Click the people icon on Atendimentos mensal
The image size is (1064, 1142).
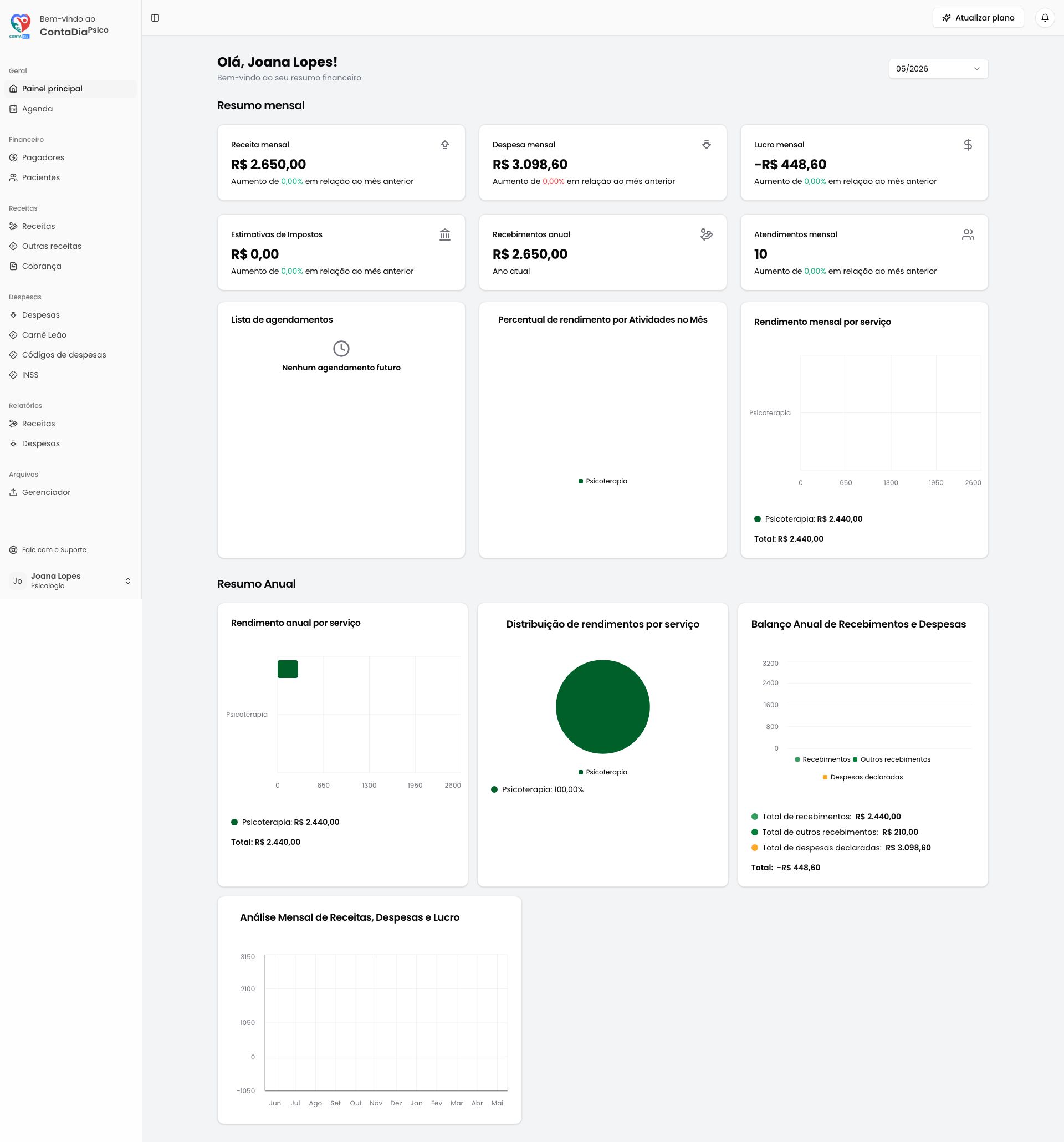968,234
